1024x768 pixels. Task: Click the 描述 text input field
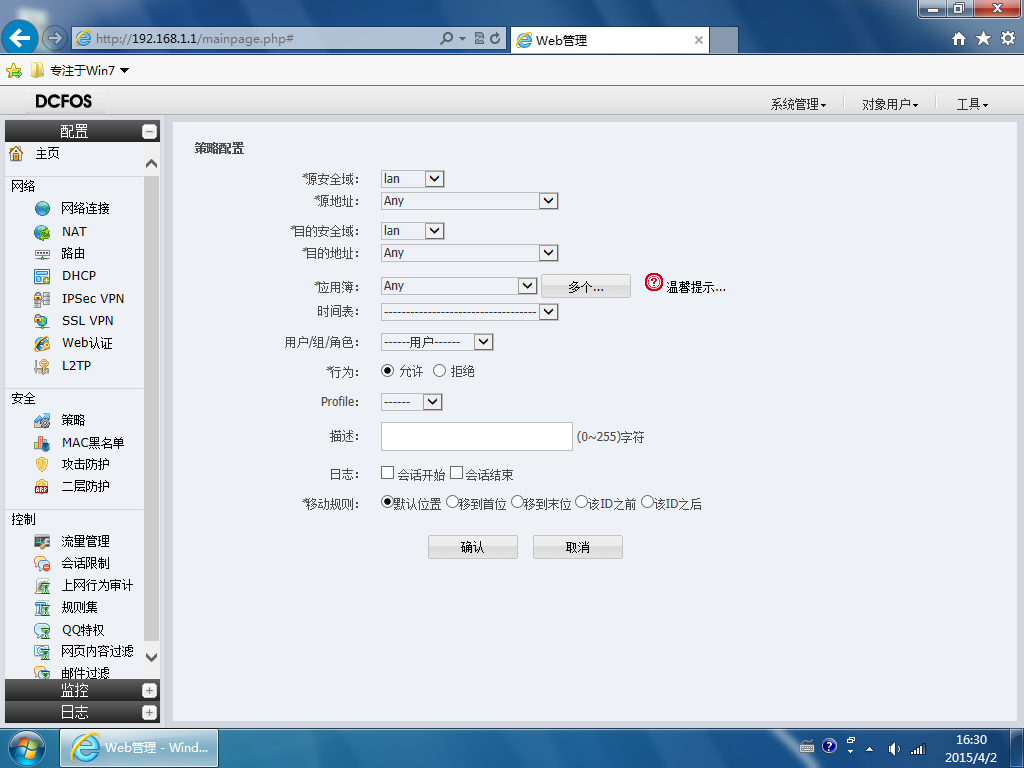477,436
